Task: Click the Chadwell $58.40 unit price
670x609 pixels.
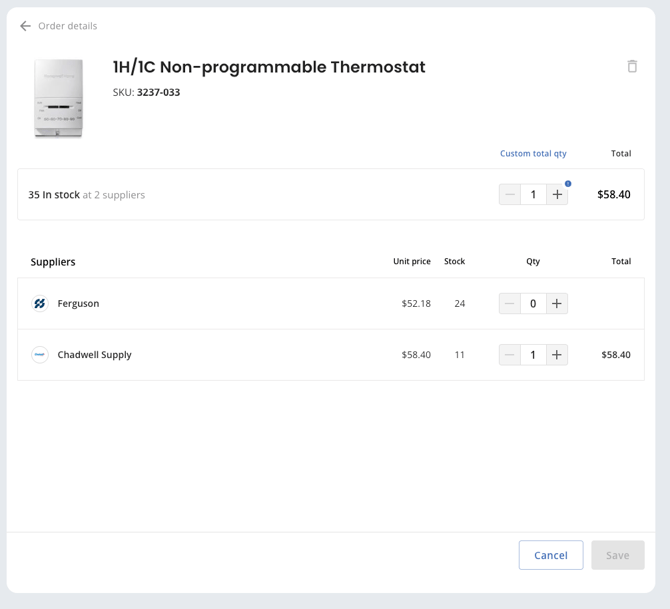Action: (416, 355)
